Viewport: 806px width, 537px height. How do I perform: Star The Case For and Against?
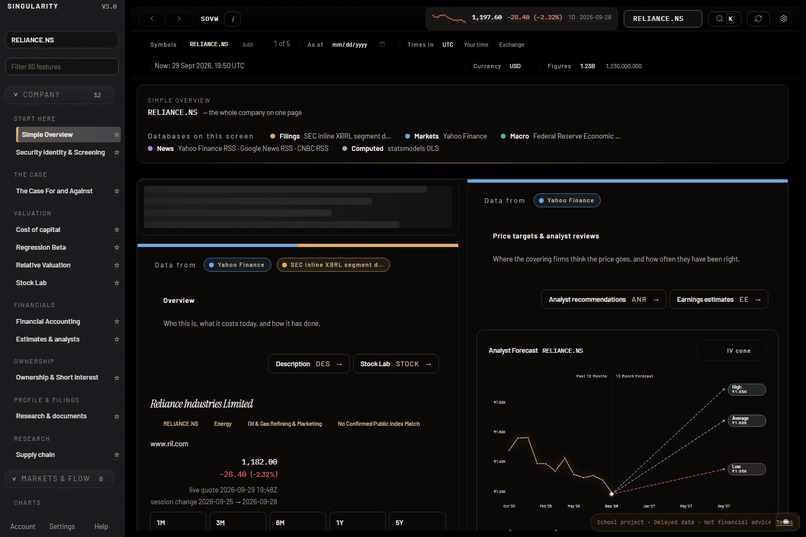(117, 191)
